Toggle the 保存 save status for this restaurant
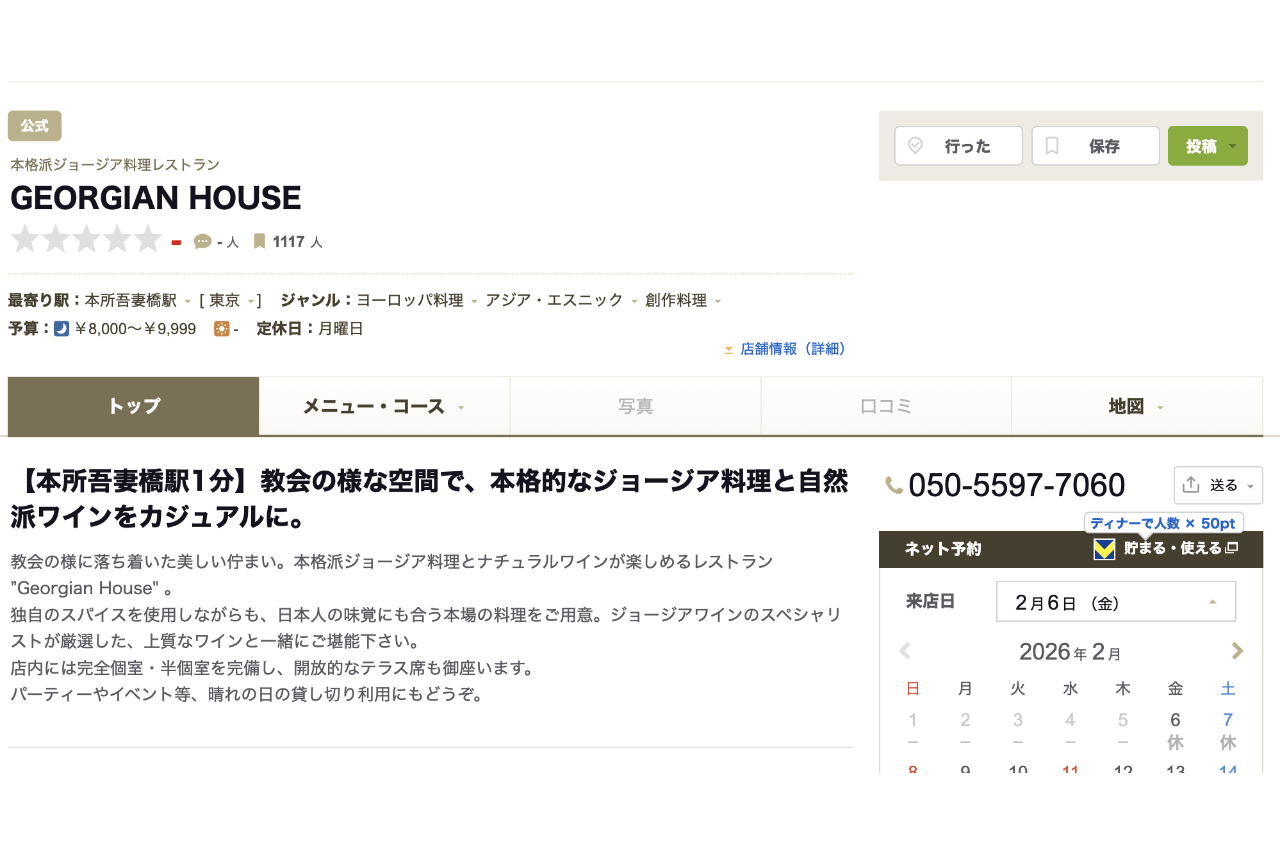Viewport: 1280px width, 854px height. (x=1095, y=145)
